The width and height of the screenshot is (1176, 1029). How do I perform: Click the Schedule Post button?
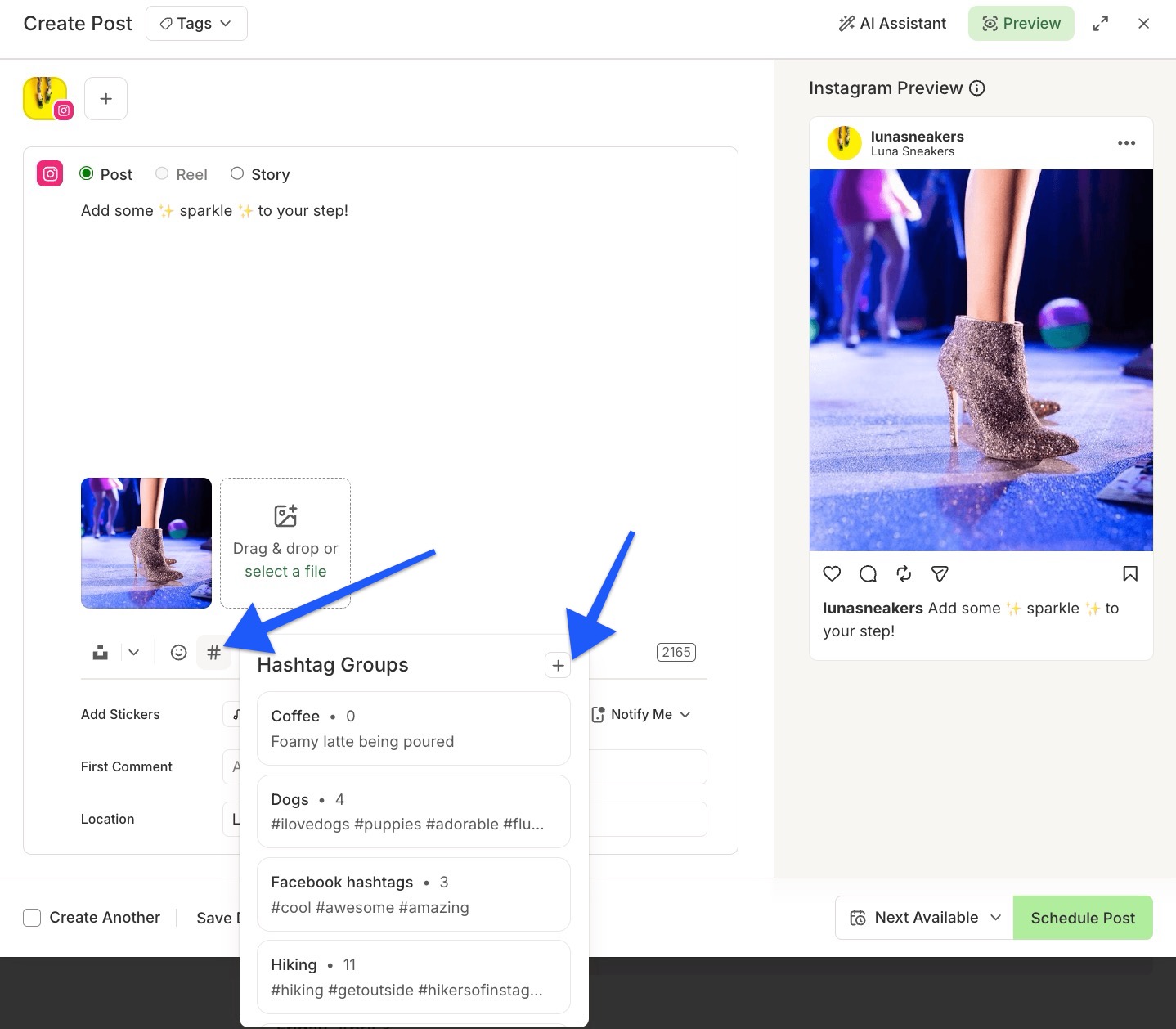(1083, 918)
